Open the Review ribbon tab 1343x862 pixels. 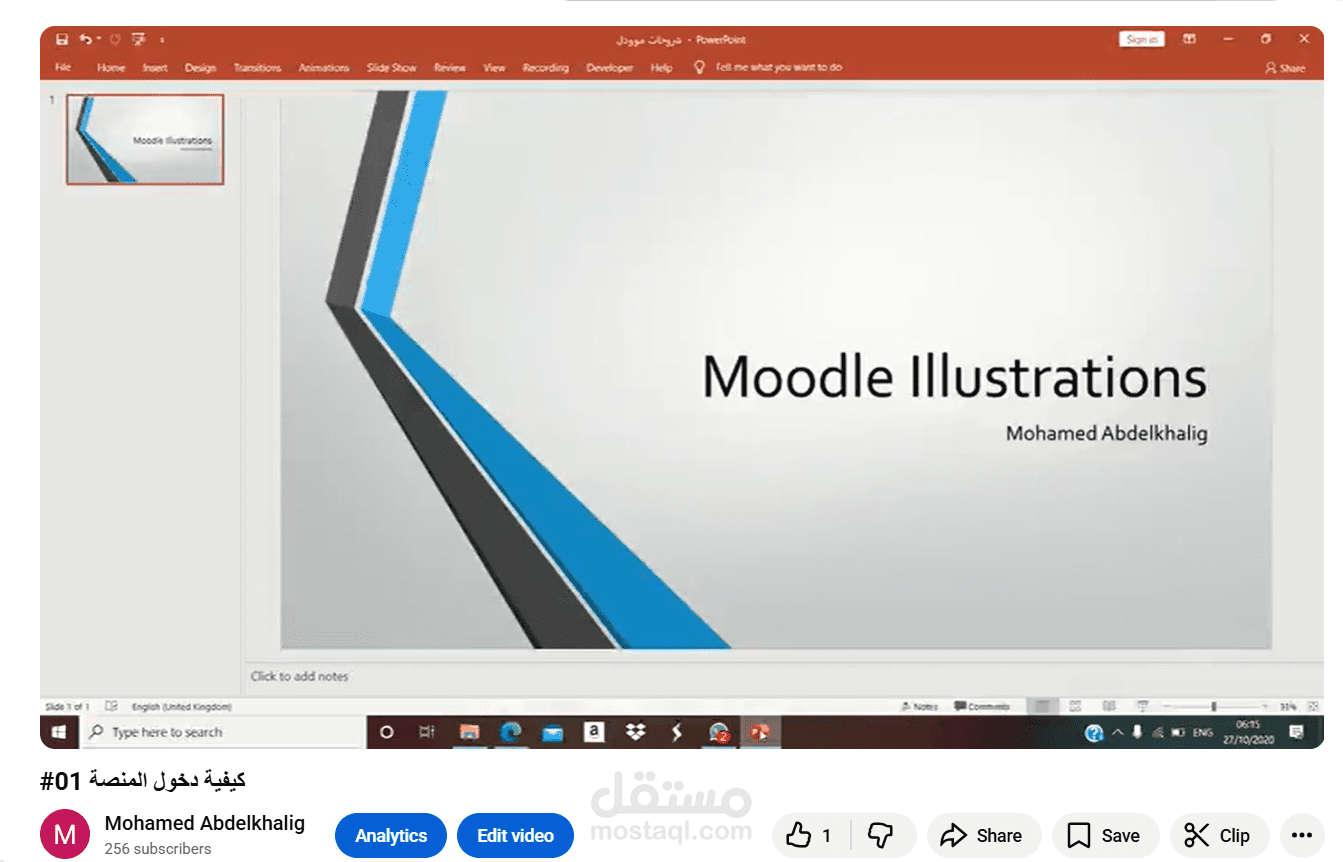[449, 68]
